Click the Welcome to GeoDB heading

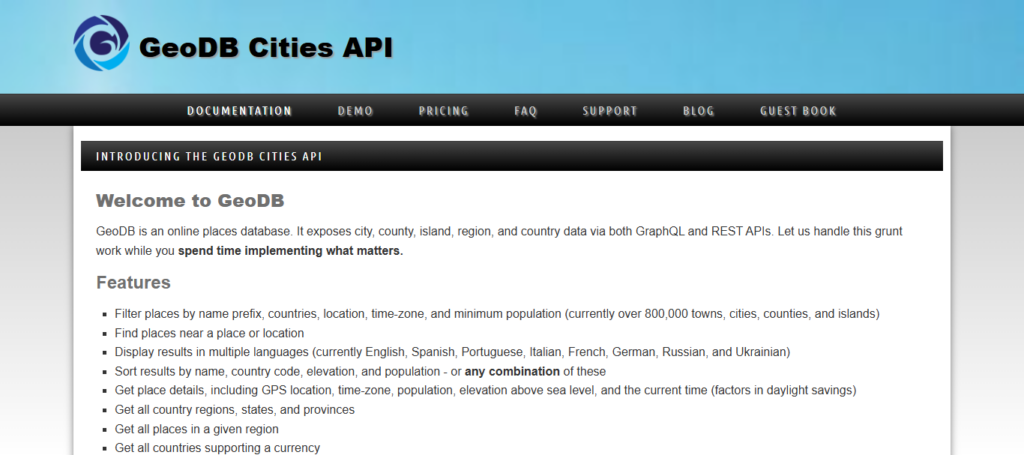[x=190, y=200]
